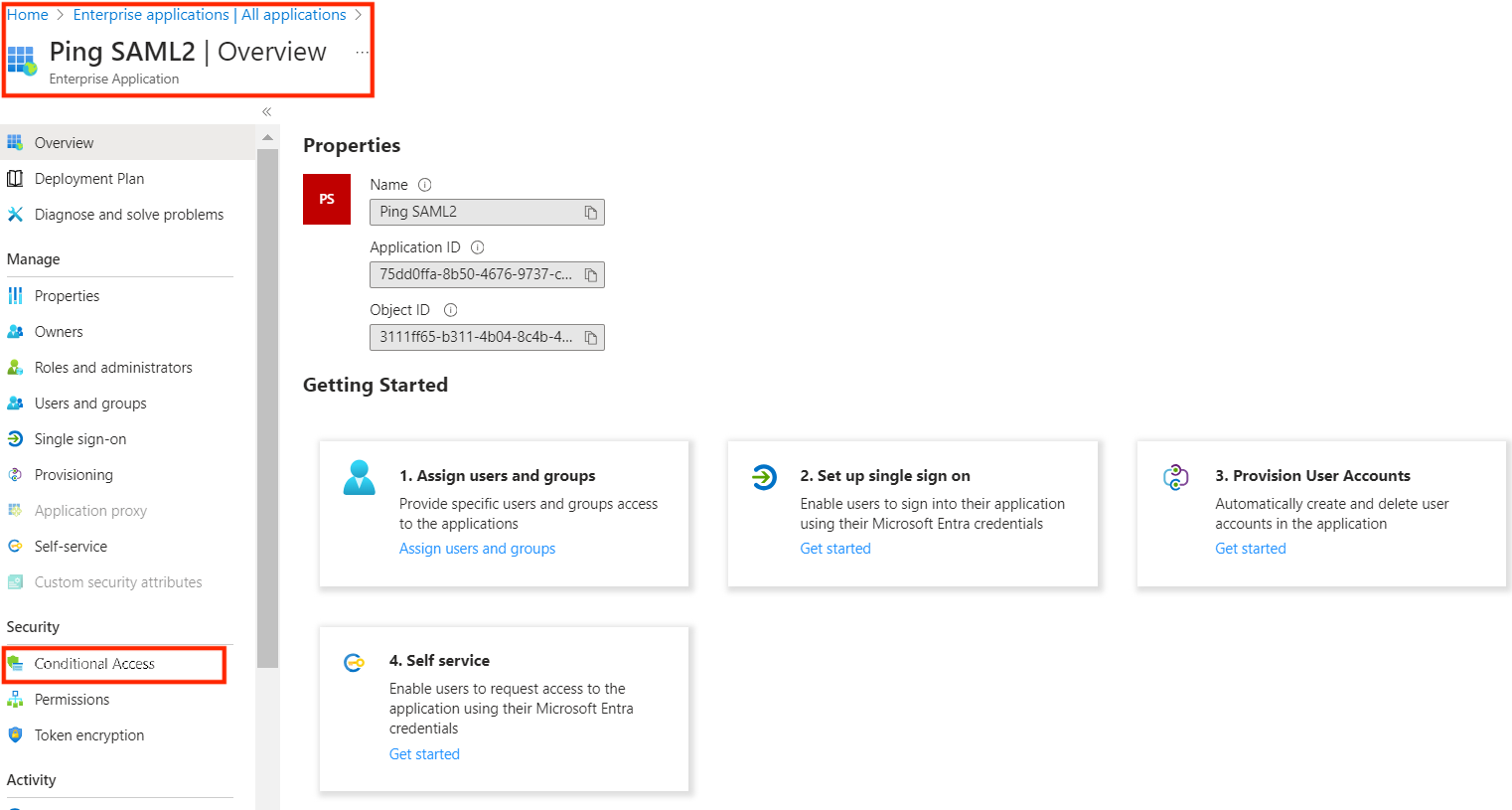Open the ellipsis menu beside Overview title
1512x810 pixels.
coord(362,53)
